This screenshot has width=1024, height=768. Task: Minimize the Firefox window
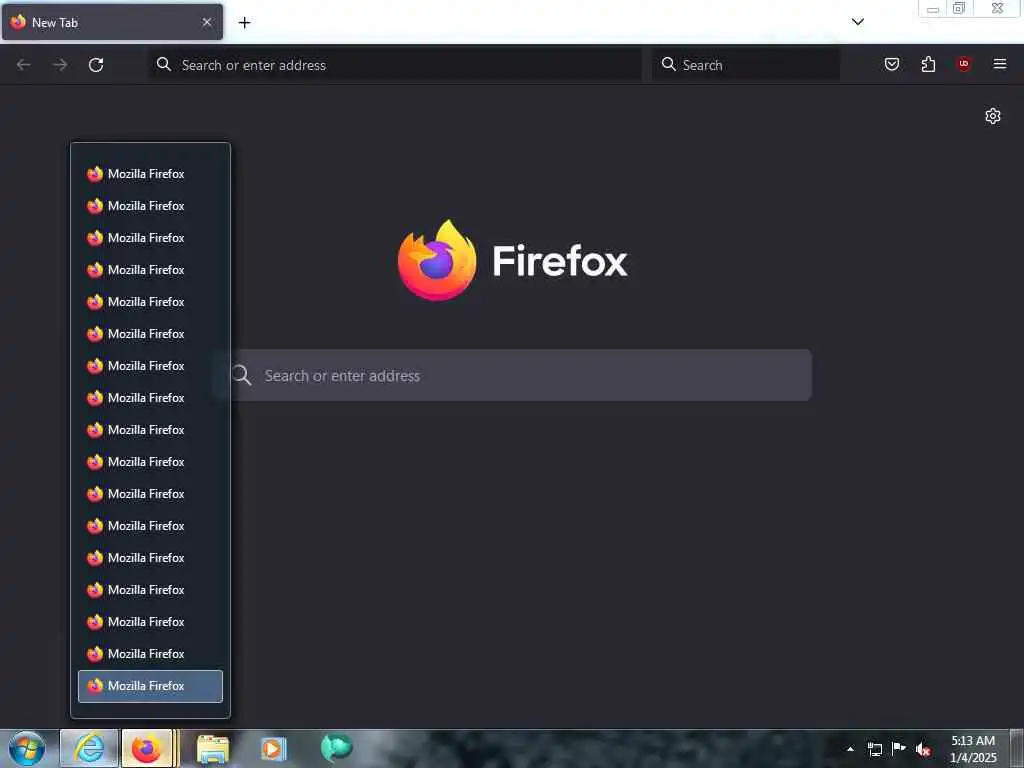tap(933, 8)
